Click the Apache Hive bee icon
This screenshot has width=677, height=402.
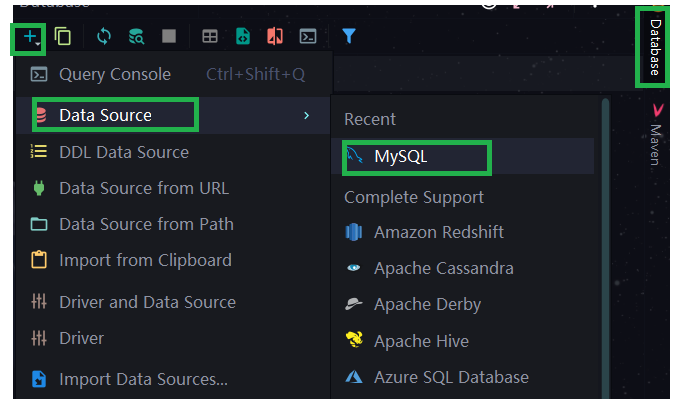[x=354, y=339]
